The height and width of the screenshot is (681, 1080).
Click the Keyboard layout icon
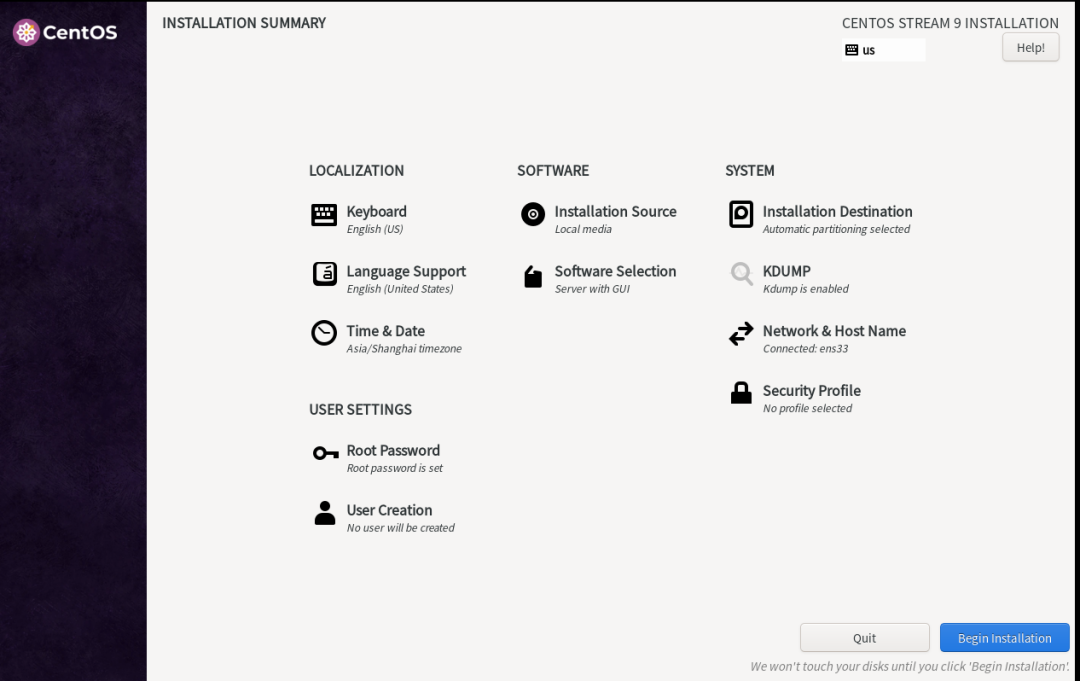click(324, 215)
